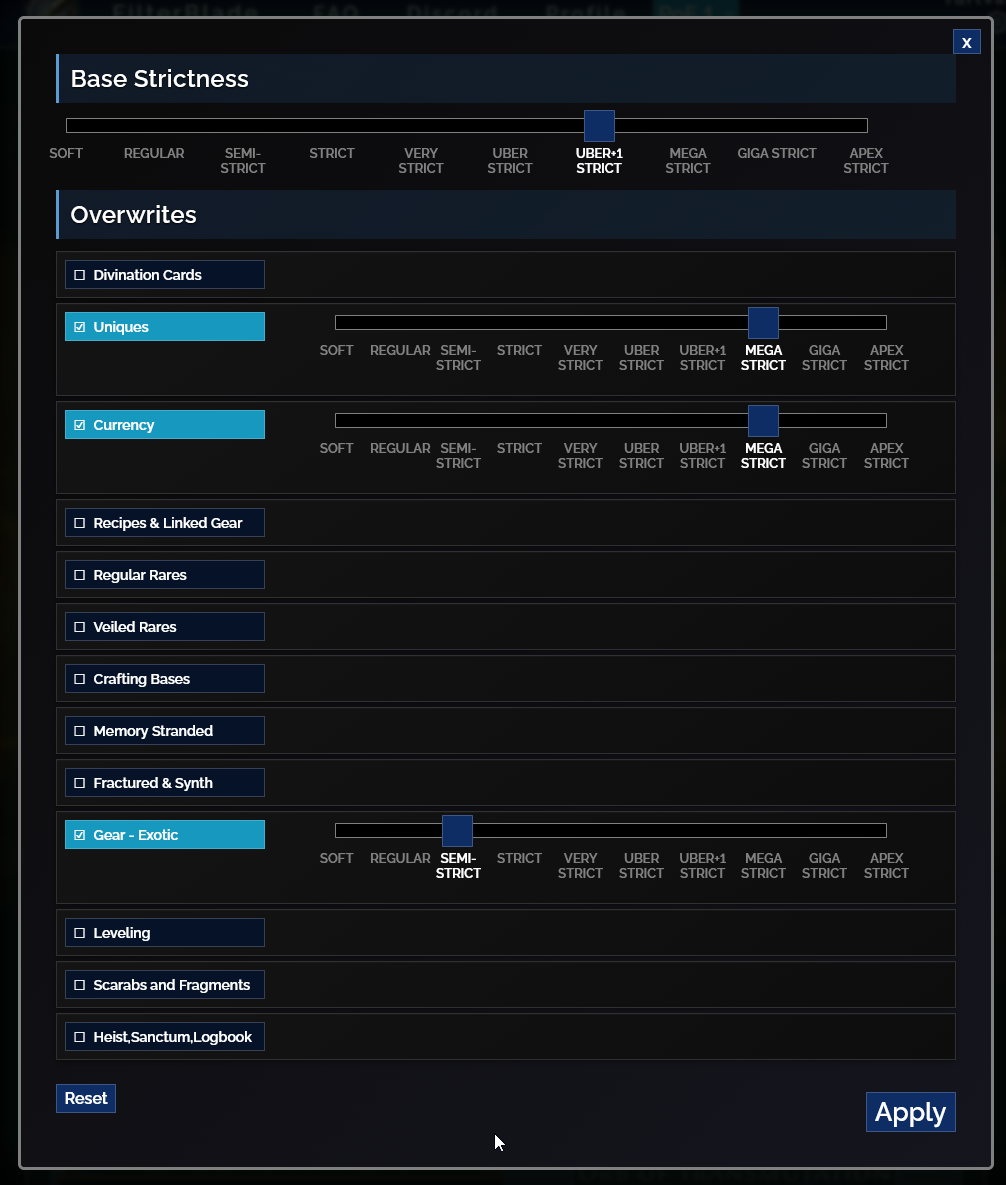Close the strictness dialog with X
Image resolution: width=1006 pixels, height=1185 pixels.
coord(966,42)
